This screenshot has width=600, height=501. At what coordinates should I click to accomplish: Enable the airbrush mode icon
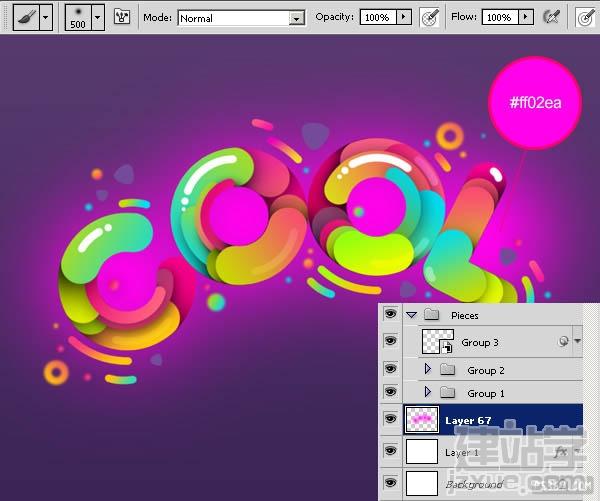tap(551, 17)
